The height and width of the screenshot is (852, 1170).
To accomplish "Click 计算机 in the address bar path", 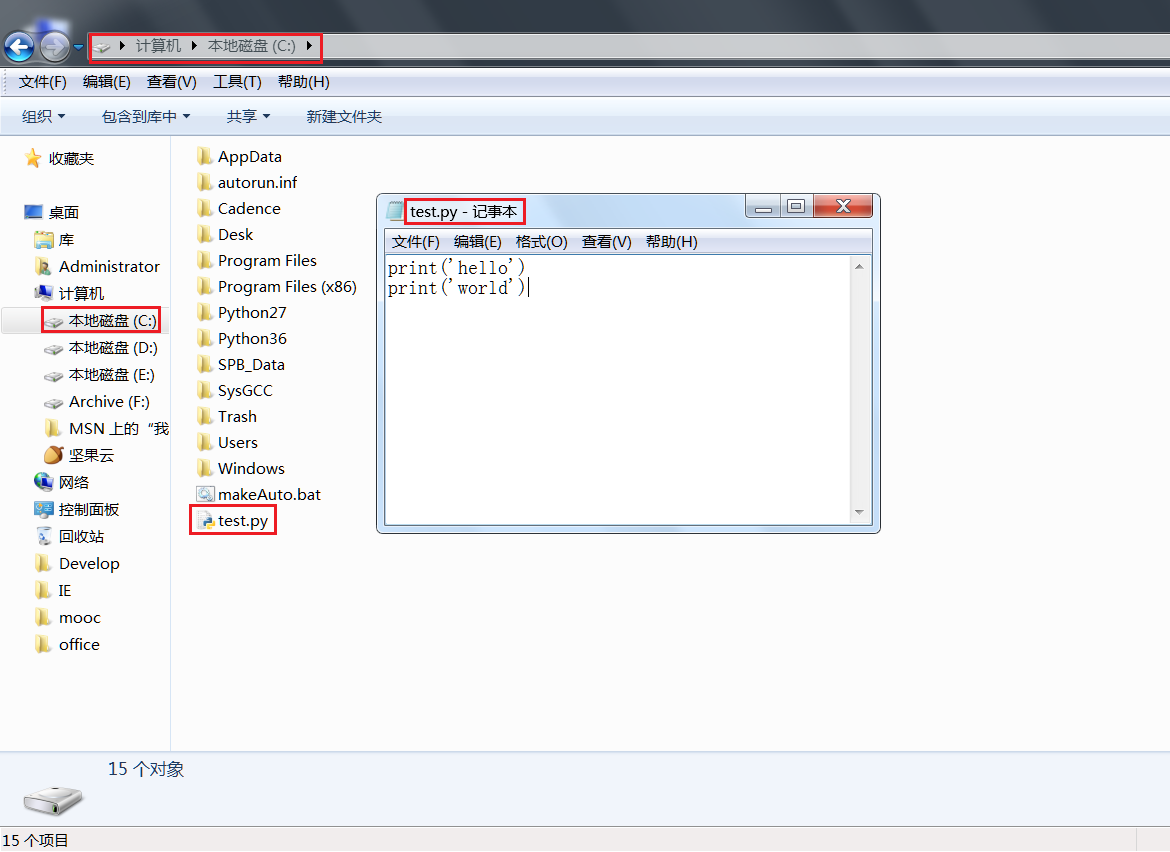I will coord(158,46).
